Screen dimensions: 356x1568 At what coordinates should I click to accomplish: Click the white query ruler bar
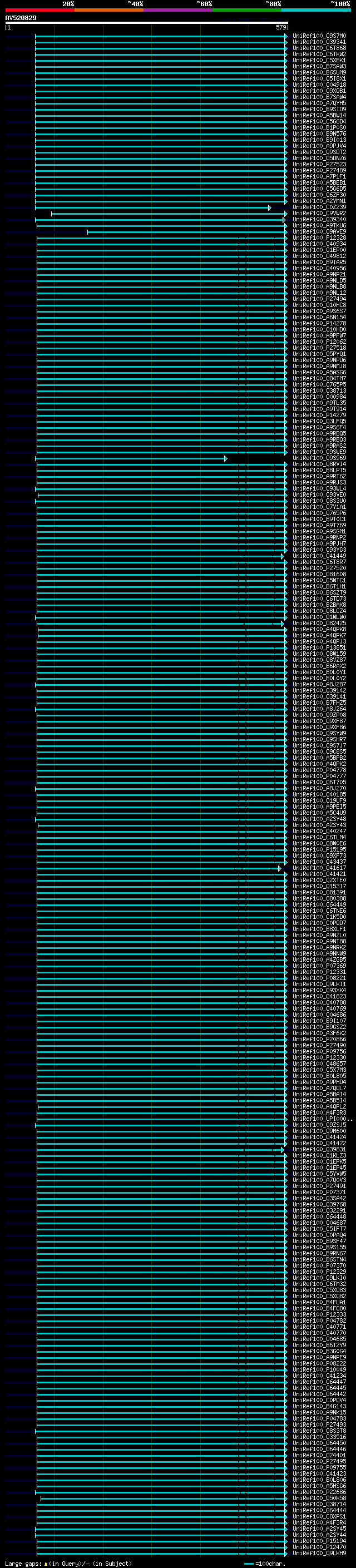click(x=147, y=22)
